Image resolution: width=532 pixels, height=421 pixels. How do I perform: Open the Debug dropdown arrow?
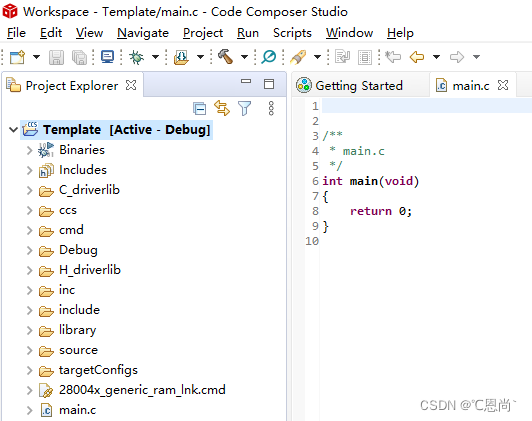tap(155, 57)
